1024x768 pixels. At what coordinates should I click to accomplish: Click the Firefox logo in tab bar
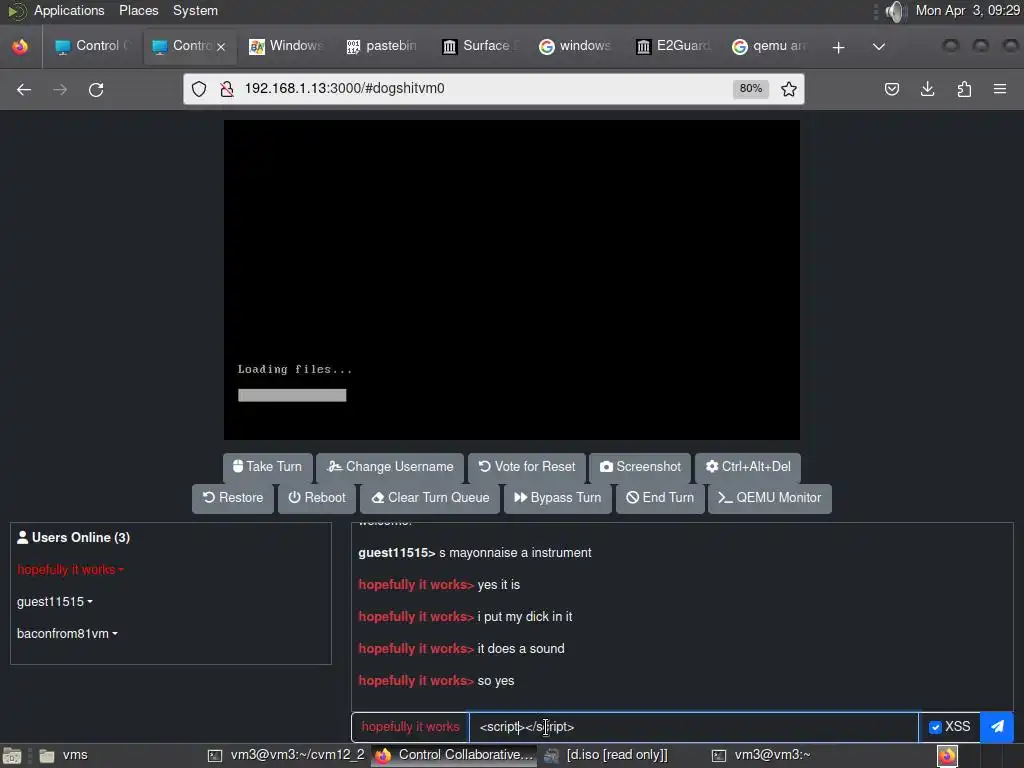20,47
